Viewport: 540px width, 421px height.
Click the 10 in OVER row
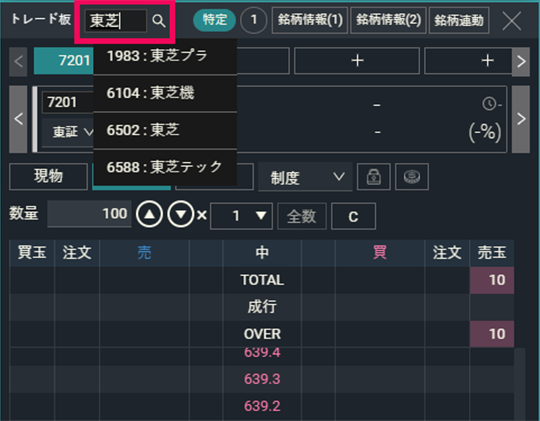[x=492, y=334]
